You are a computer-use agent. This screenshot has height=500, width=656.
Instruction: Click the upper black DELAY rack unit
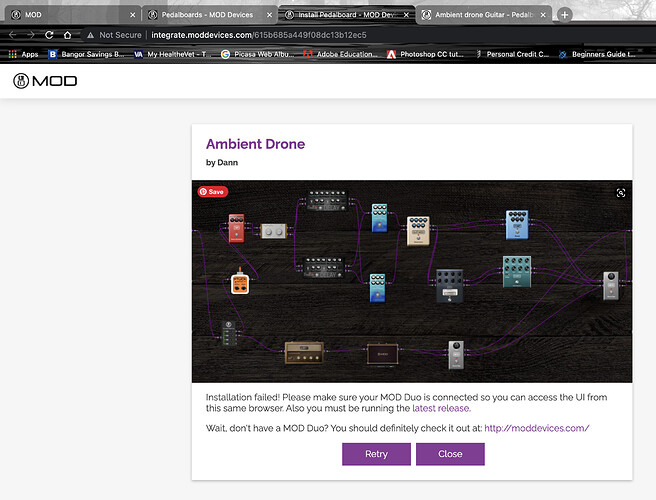(x=327, y=200)
